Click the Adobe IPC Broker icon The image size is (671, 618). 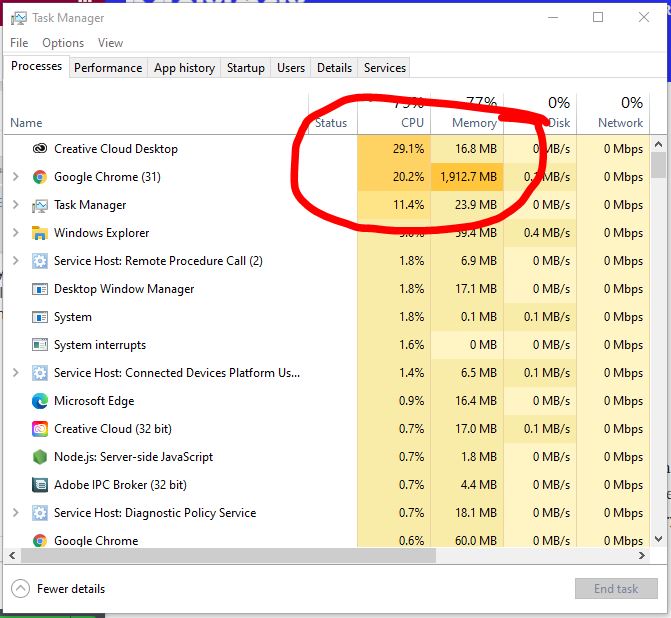point(40,485)
